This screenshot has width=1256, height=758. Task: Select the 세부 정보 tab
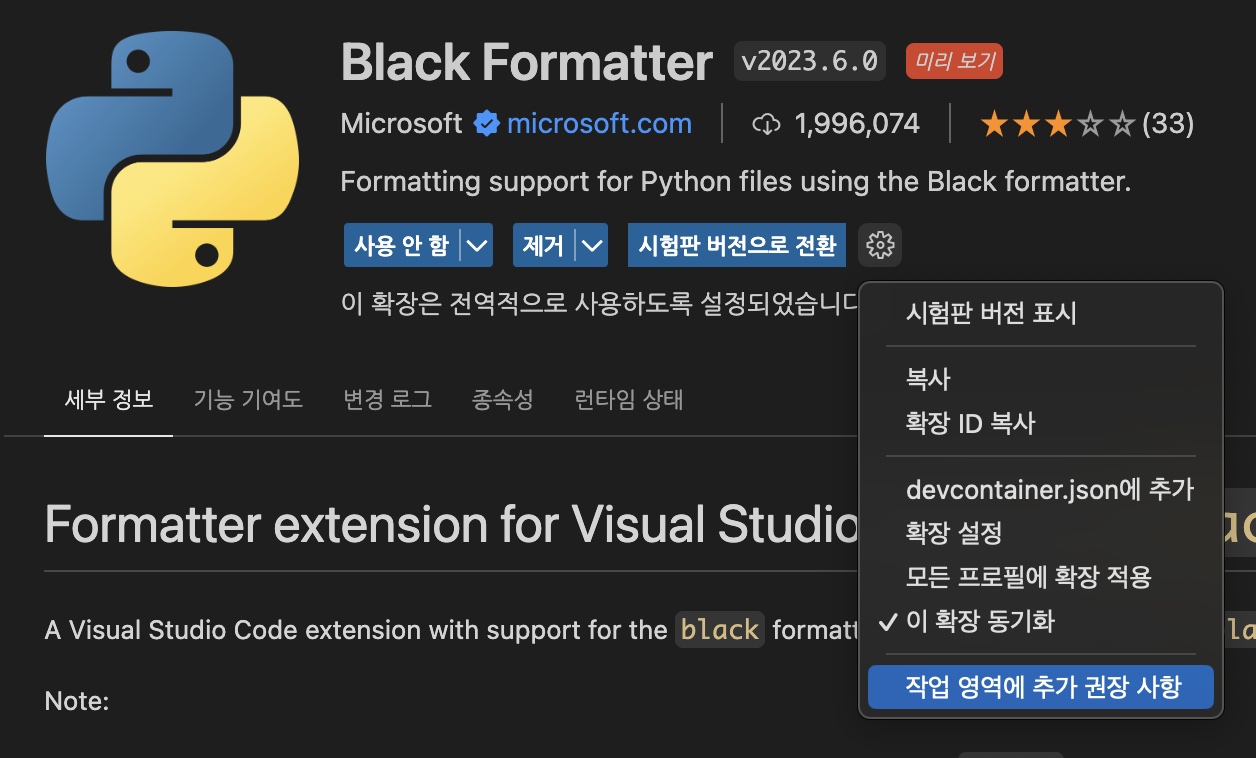point(109,400)
